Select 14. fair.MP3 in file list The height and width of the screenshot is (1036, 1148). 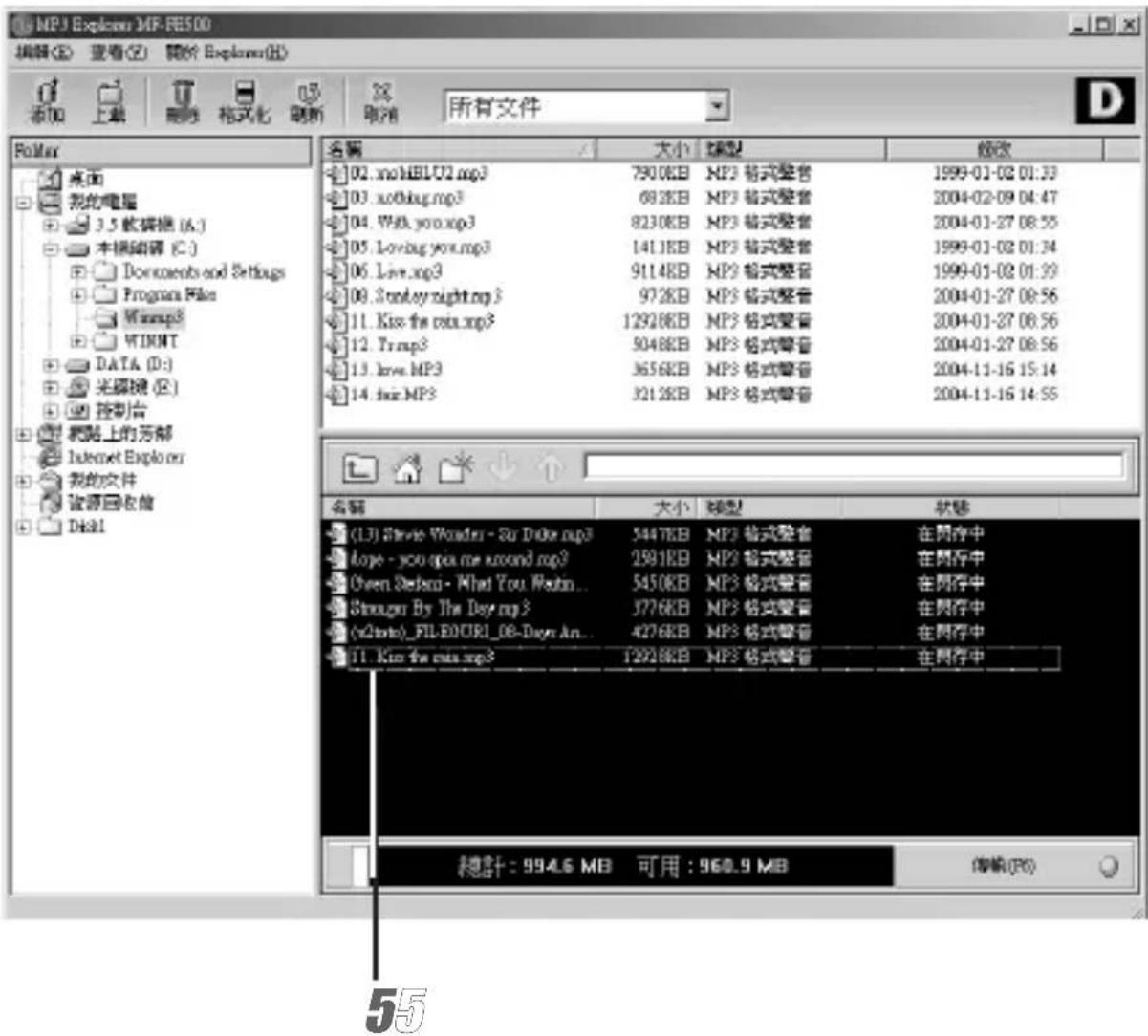(392, 394)
